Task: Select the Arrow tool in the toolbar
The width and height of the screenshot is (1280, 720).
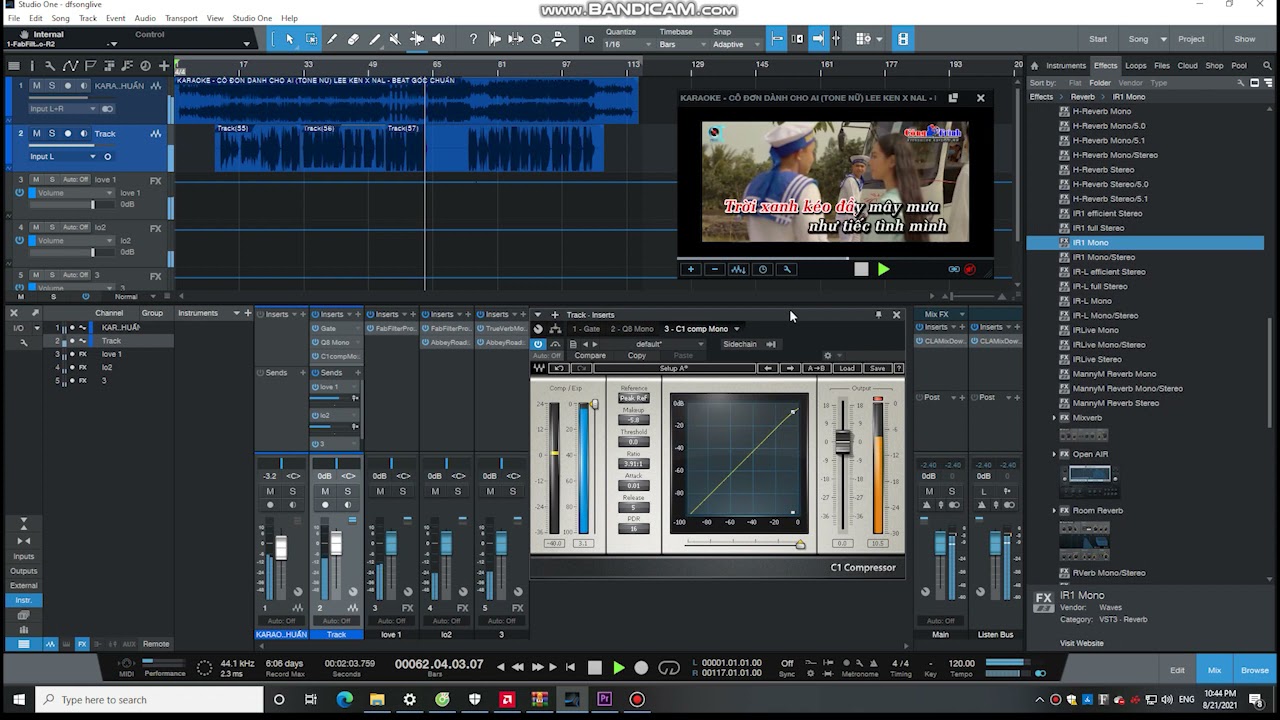Action: 290,39
